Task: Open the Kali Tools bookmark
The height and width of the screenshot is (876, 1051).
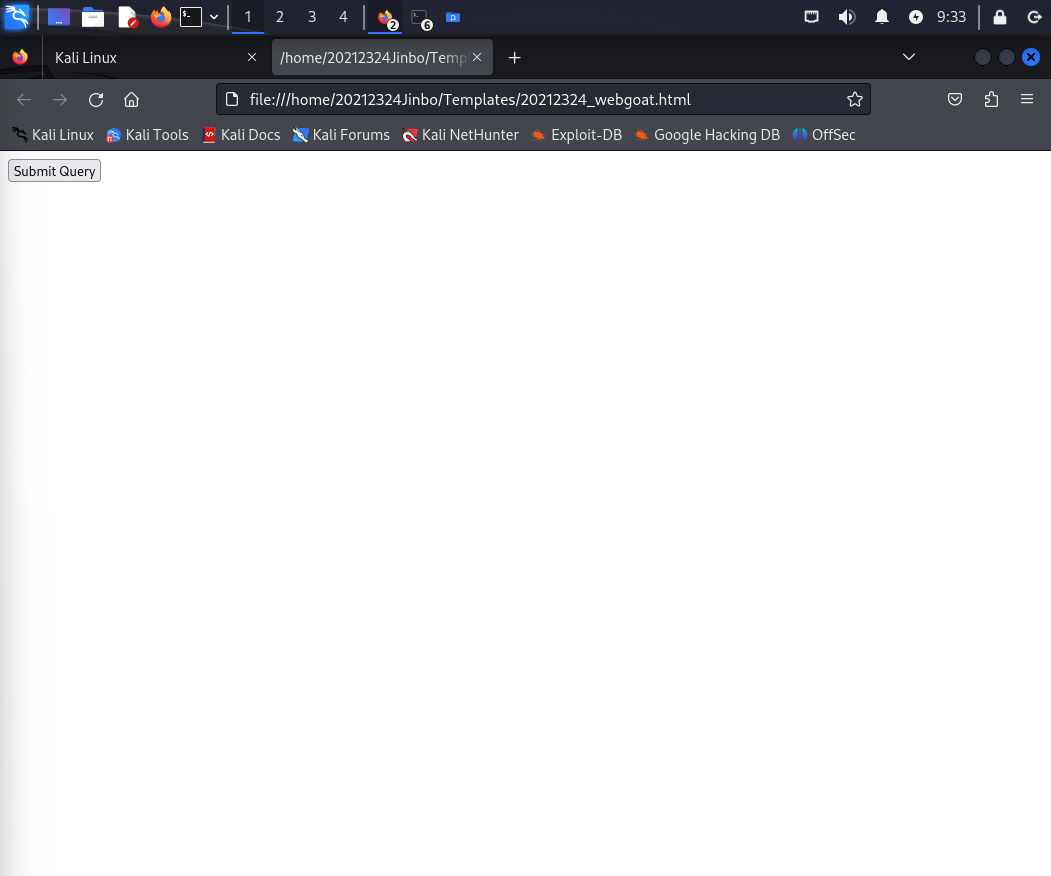Action: (x=147, y=135)
